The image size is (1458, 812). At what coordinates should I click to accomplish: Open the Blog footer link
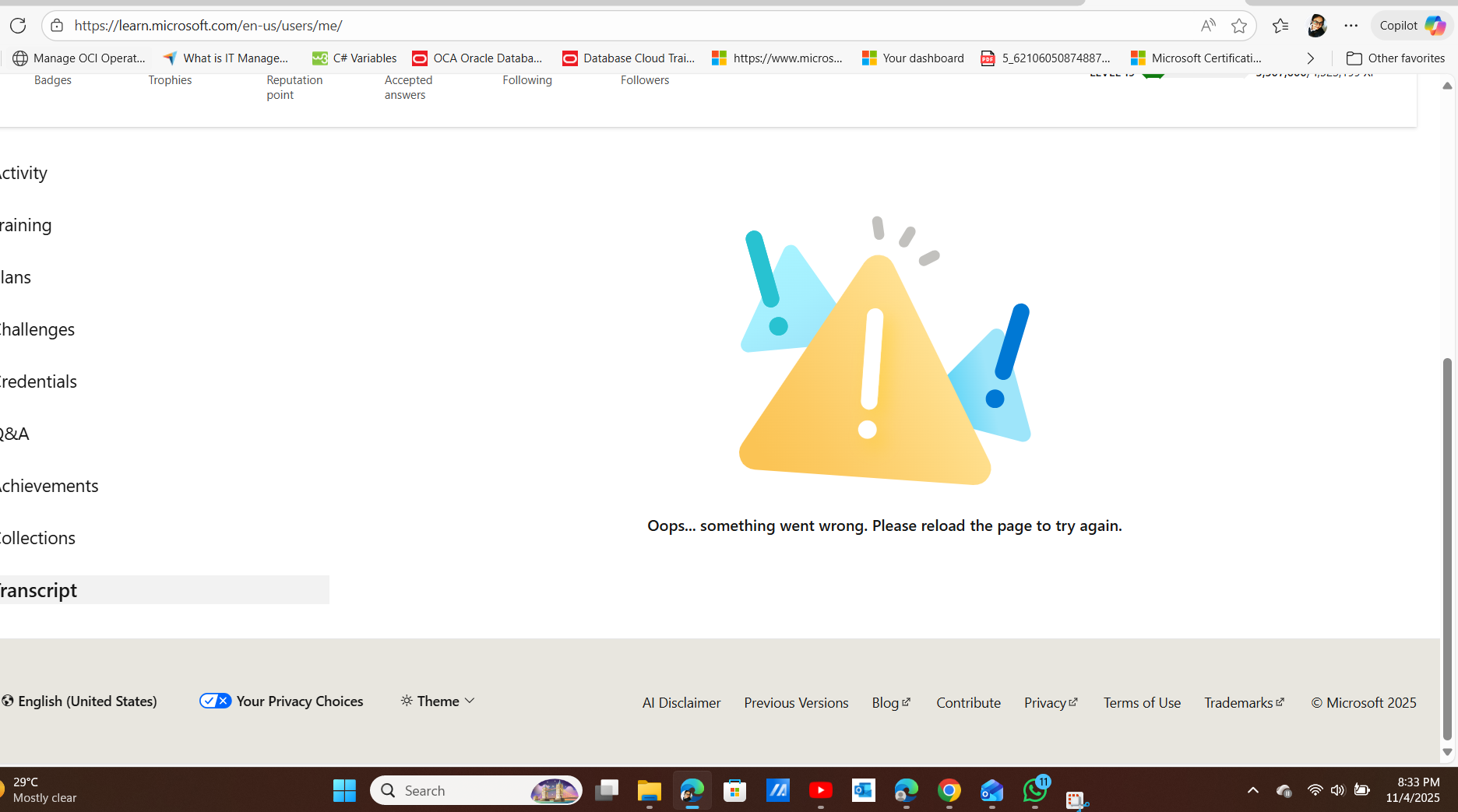(891, 703)
